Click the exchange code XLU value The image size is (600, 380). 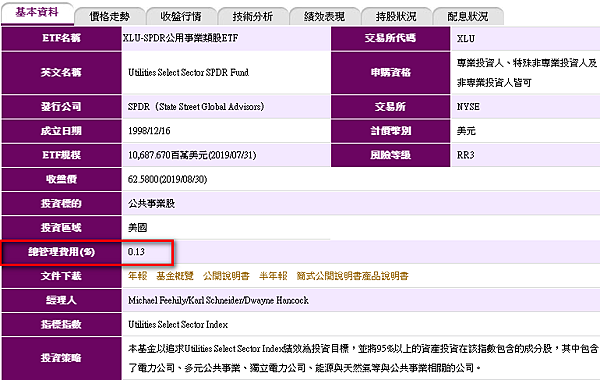[x=466, y=38]
